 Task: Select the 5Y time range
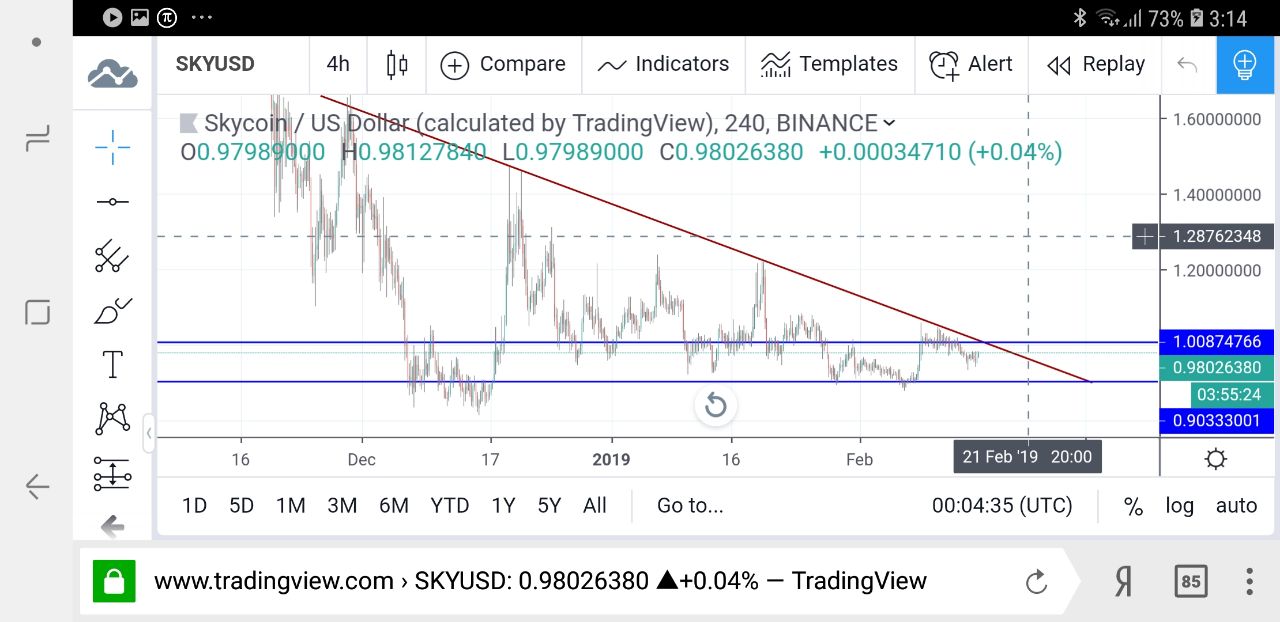click(549, 506)
